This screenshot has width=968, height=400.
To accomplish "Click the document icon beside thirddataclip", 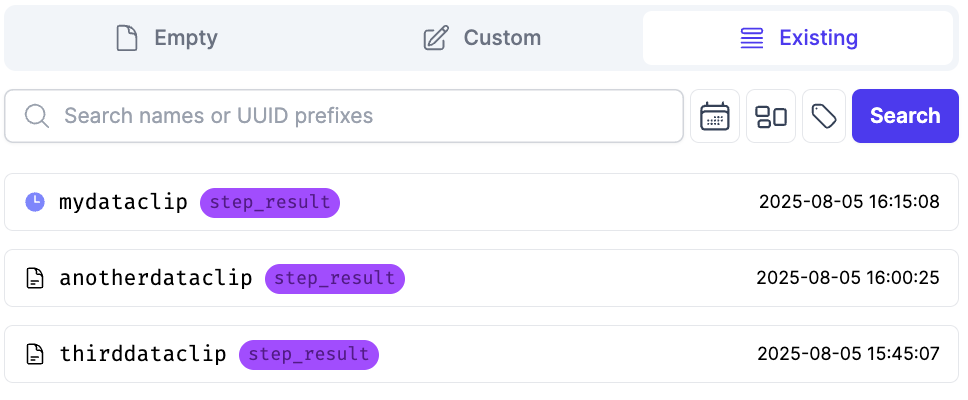I will pos(35,354).
